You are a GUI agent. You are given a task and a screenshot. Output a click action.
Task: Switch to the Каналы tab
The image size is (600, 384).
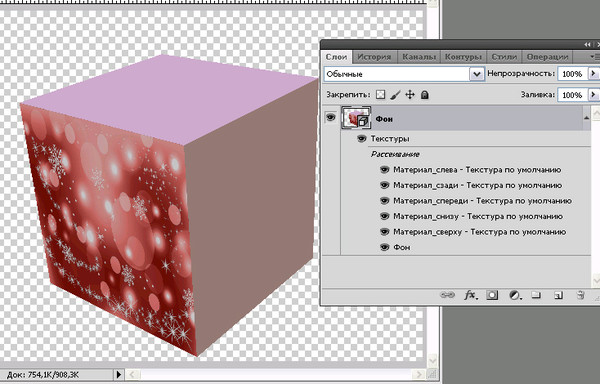click(x=419, y=57)
